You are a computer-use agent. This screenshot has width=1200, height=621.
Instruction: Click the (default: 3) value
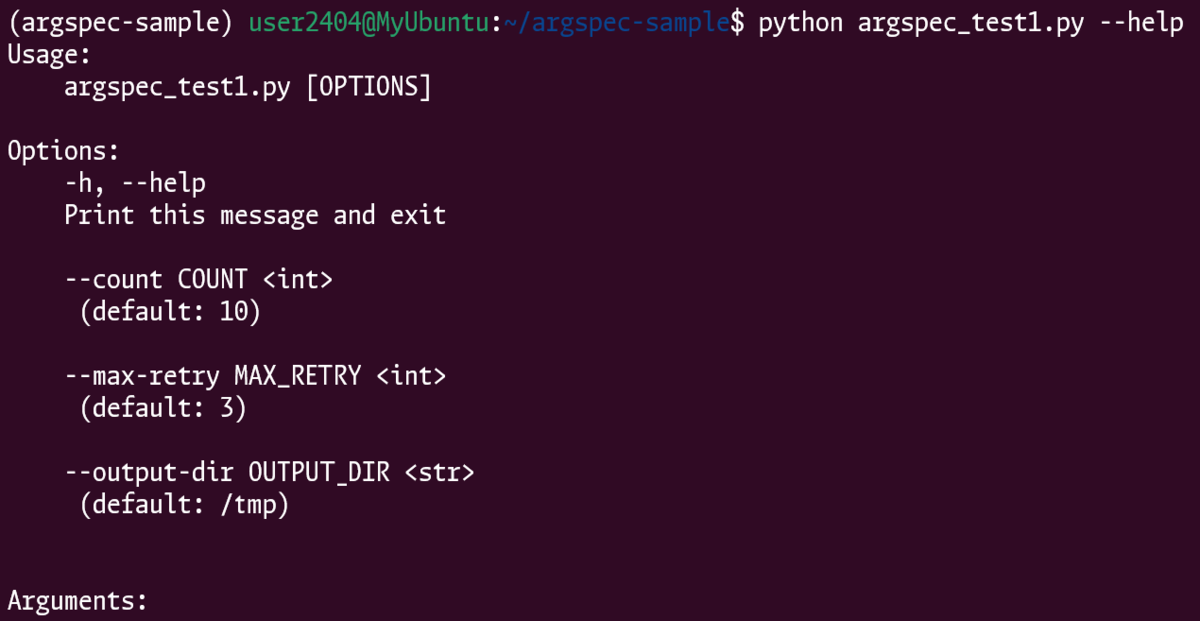point(163,408)
